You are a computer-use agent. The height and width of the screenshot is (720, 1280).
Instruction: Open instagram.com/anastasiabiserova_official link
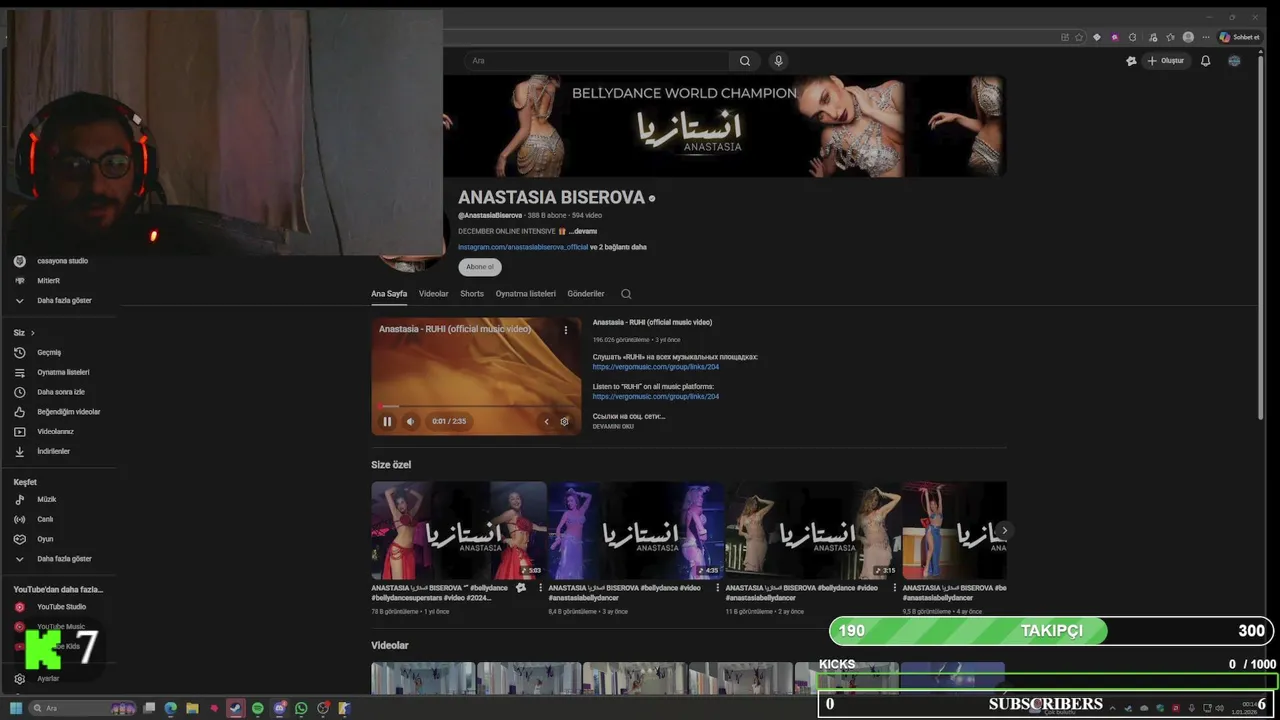[523, 247]
